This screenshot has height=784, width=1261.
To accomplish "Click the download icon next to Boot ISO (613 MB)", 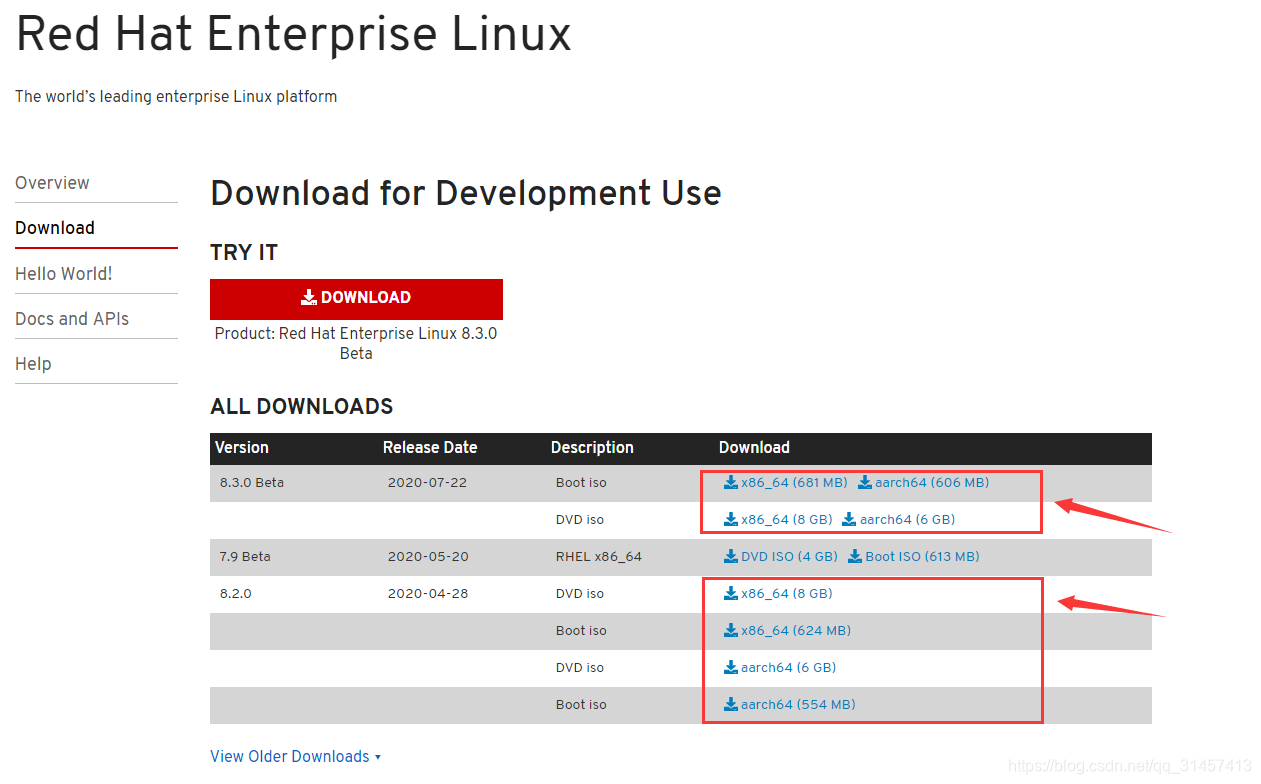I will [855, 556].
